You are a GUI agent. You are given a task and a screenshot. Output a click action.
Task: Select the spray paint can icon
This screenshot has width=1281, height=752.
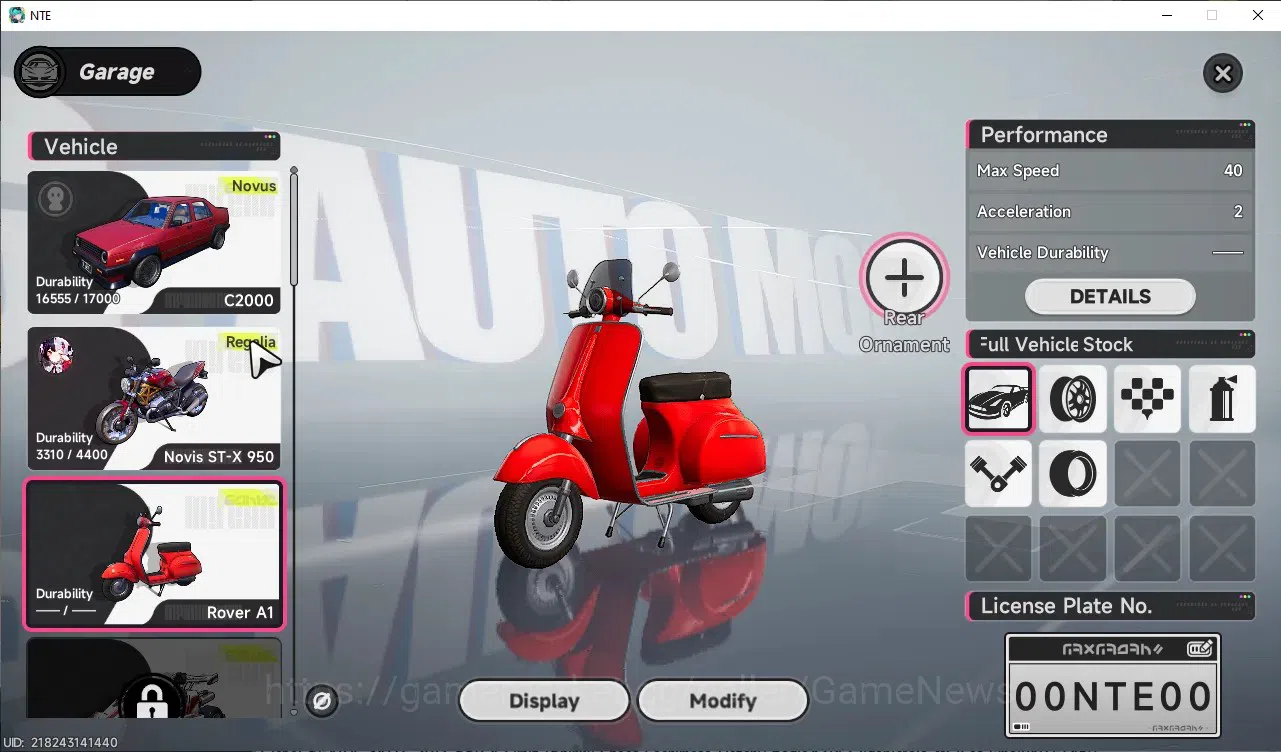[x=1222, y=399]
